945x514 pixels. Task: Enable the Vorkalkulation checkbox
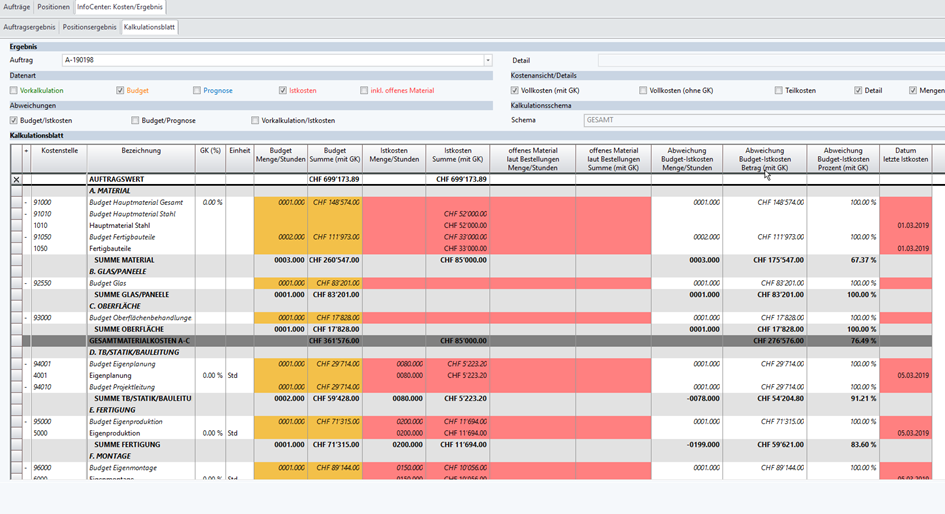pos(14,90)
